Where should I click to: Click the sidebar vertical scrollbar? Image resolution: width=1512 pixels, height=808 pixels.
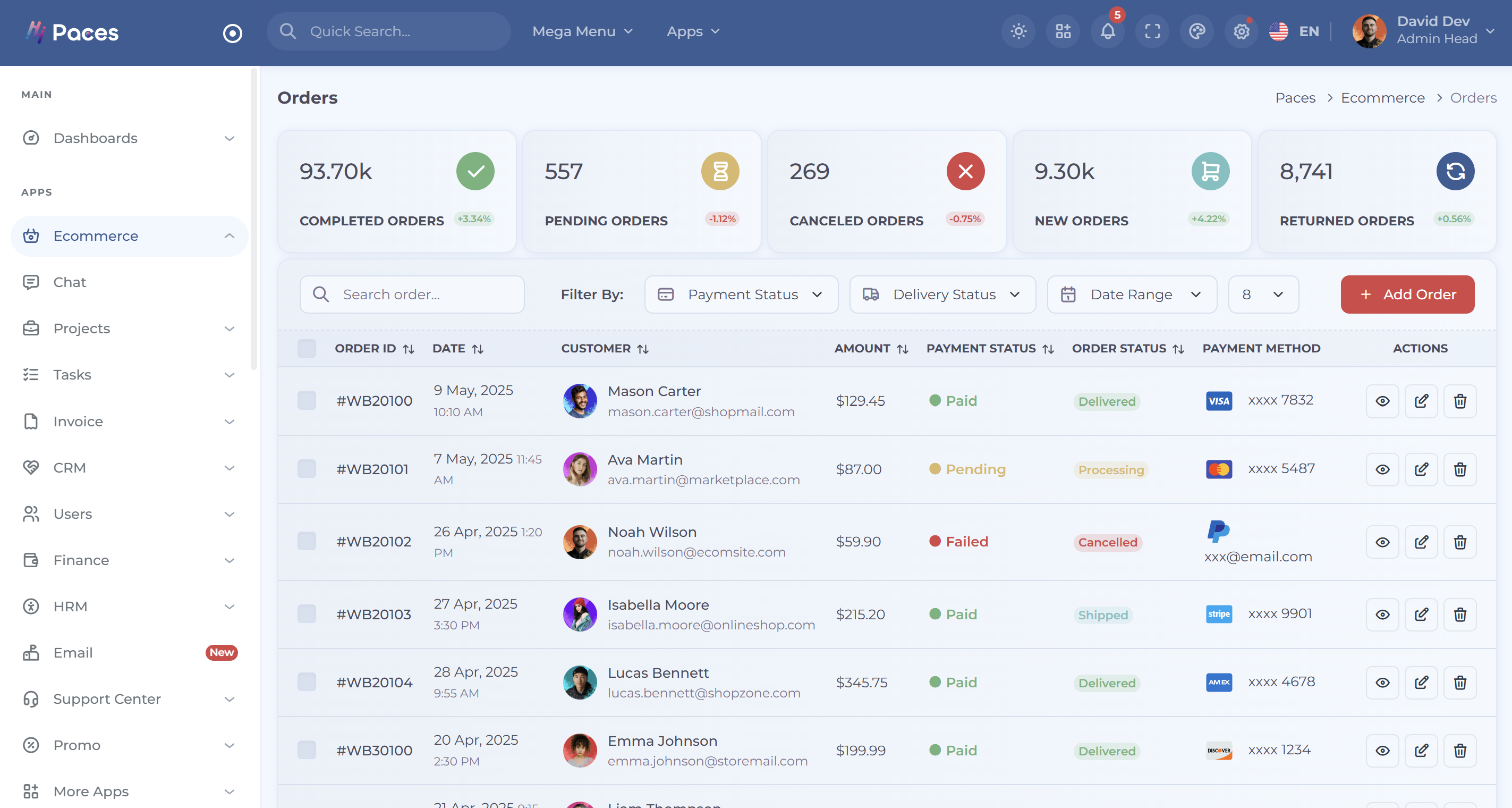pyautogui.click(x=253, y=219)
